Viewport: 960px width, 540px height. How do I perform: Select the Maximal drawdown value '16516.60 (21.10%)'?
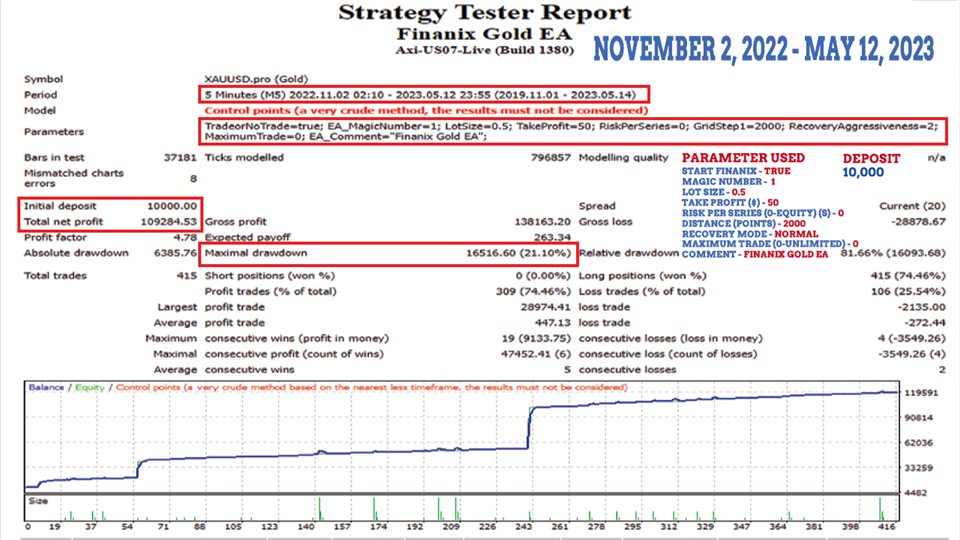coord(518,253)
